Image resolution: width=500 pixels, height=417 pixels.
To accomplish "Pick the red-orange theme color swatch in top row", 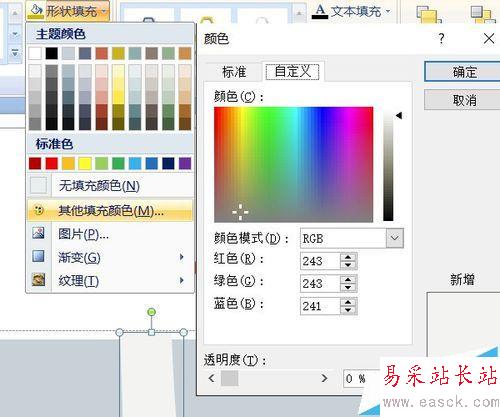I will 102,53.
